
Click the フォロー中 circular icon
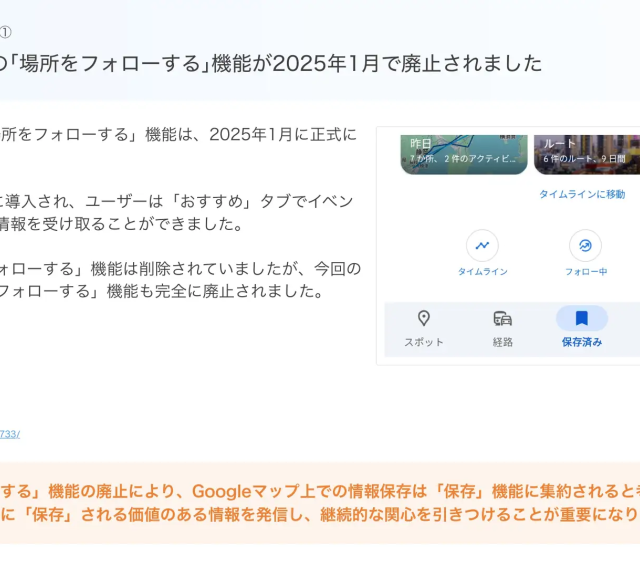(585, 246)
